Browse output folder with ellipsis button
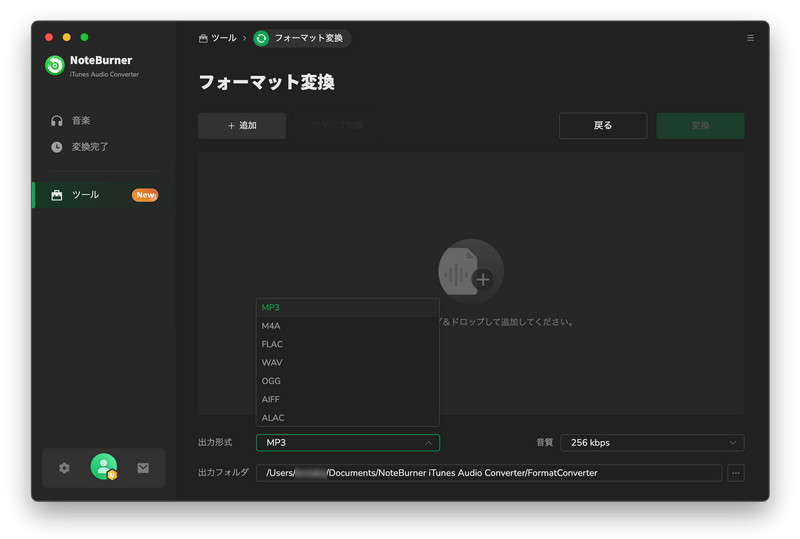The height and width of the screenshot is (539, 800). tap(736, 473)
